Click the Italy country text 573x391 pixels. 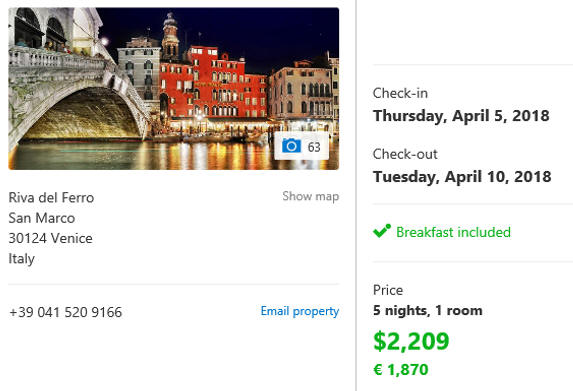coord(22,259)
